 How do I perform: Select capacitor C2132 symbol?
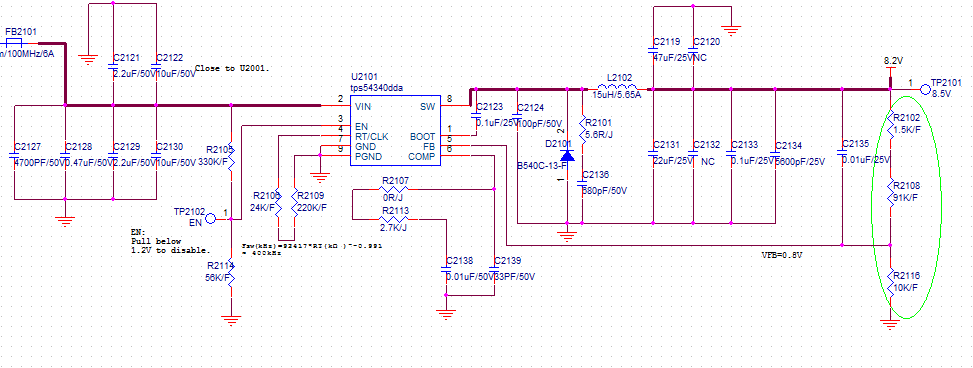(693, 153)
